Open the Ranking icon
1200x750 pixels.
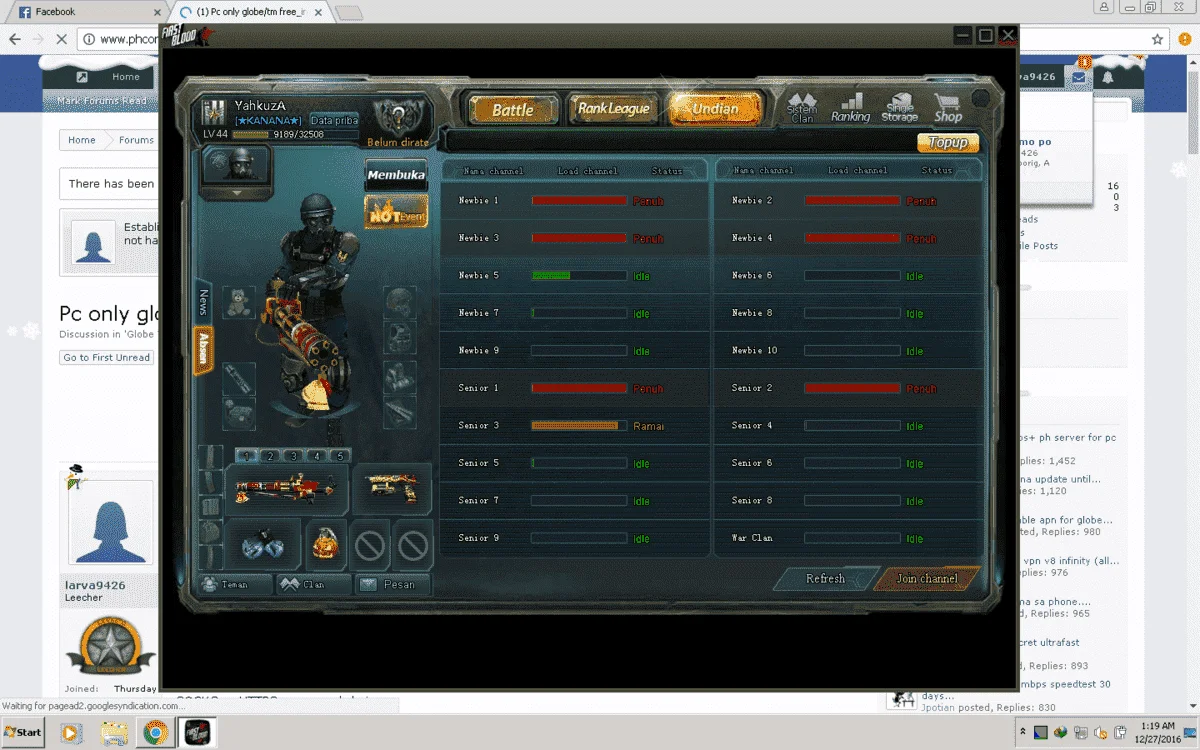(x=850, y=107)
